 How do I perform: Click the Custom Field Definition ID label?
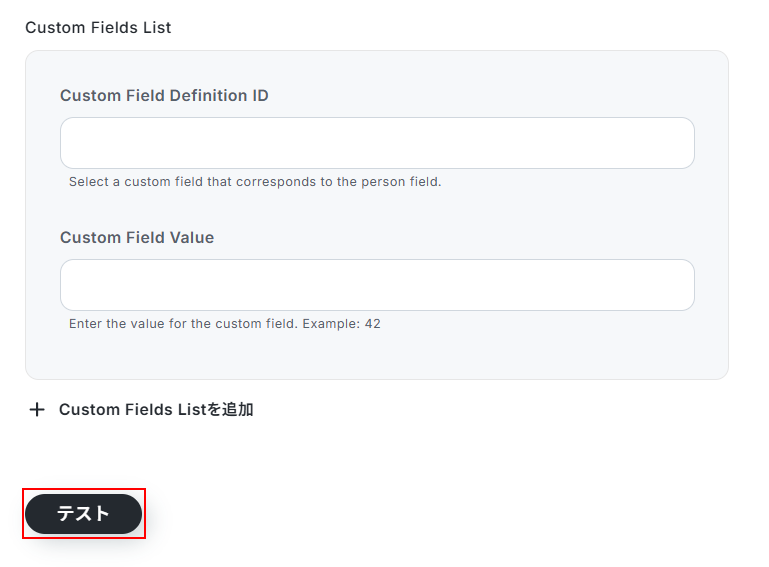point(164,96)
